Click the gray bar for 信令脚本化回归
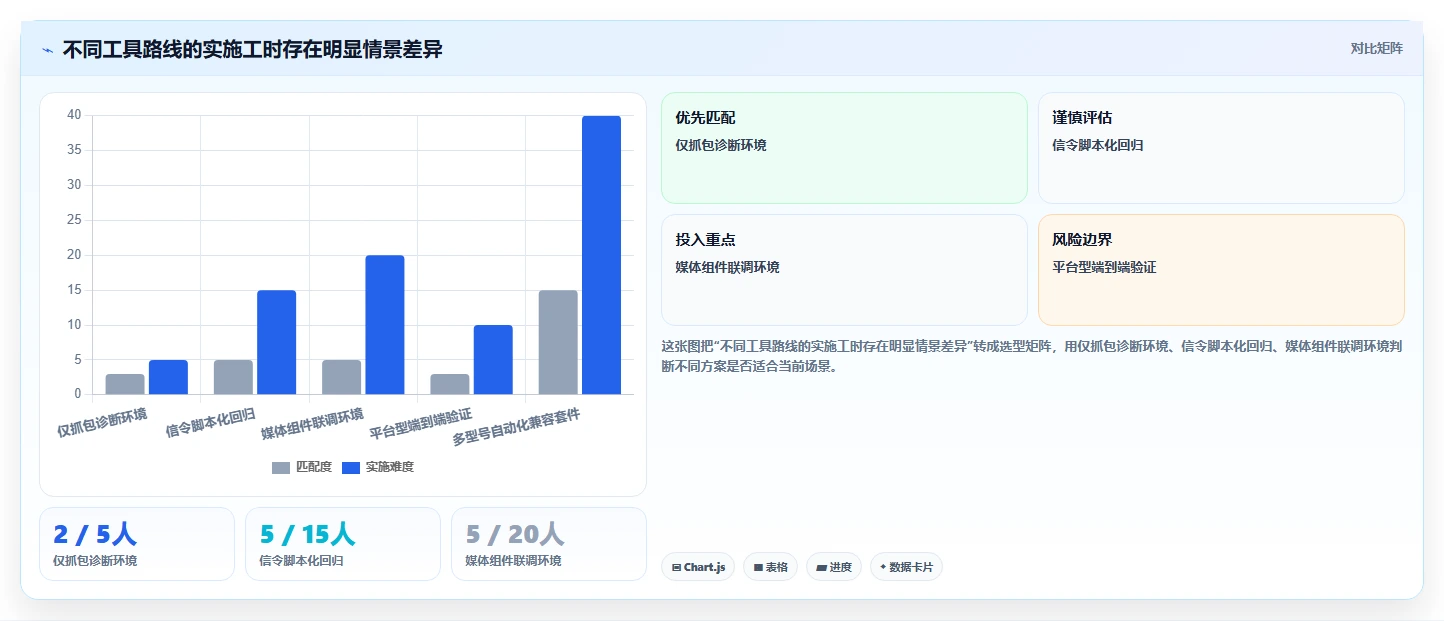 coord(233,377)
